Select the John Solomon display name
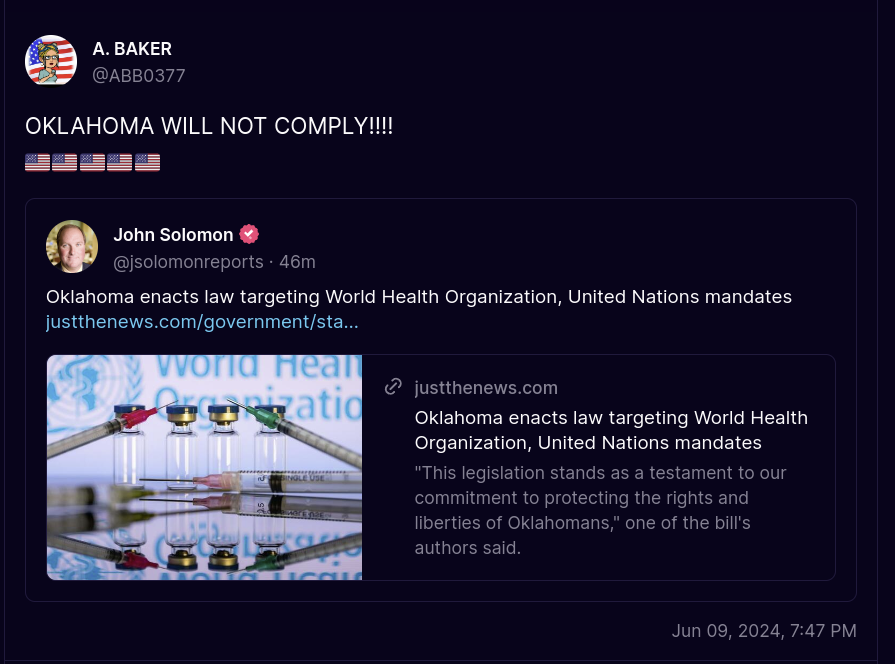This screenshot has width=895, height=664. (173, 234)
